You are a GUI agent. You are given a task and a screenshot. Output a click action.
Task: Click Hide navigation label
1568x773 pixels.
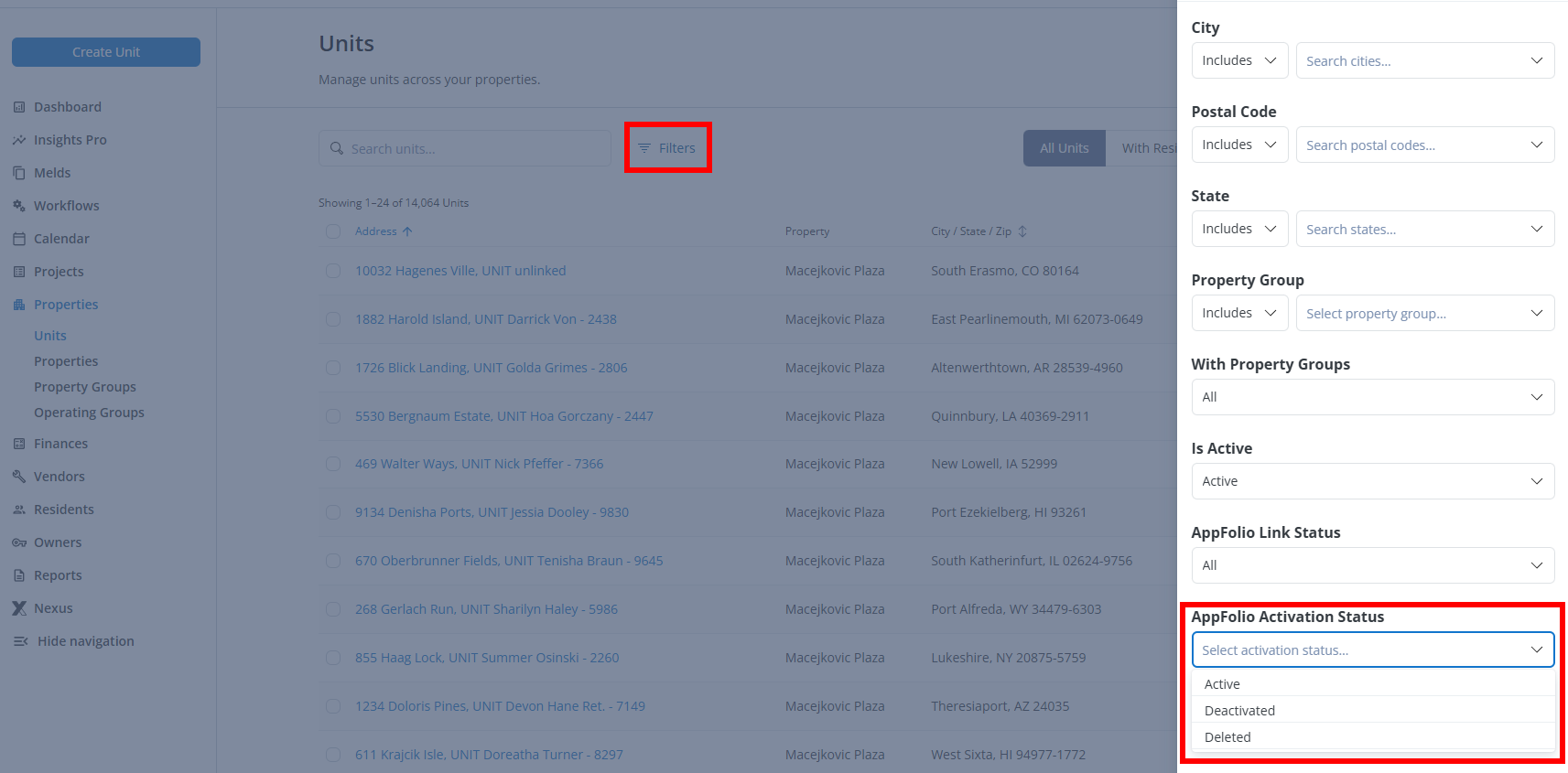(x=86, y=641)
